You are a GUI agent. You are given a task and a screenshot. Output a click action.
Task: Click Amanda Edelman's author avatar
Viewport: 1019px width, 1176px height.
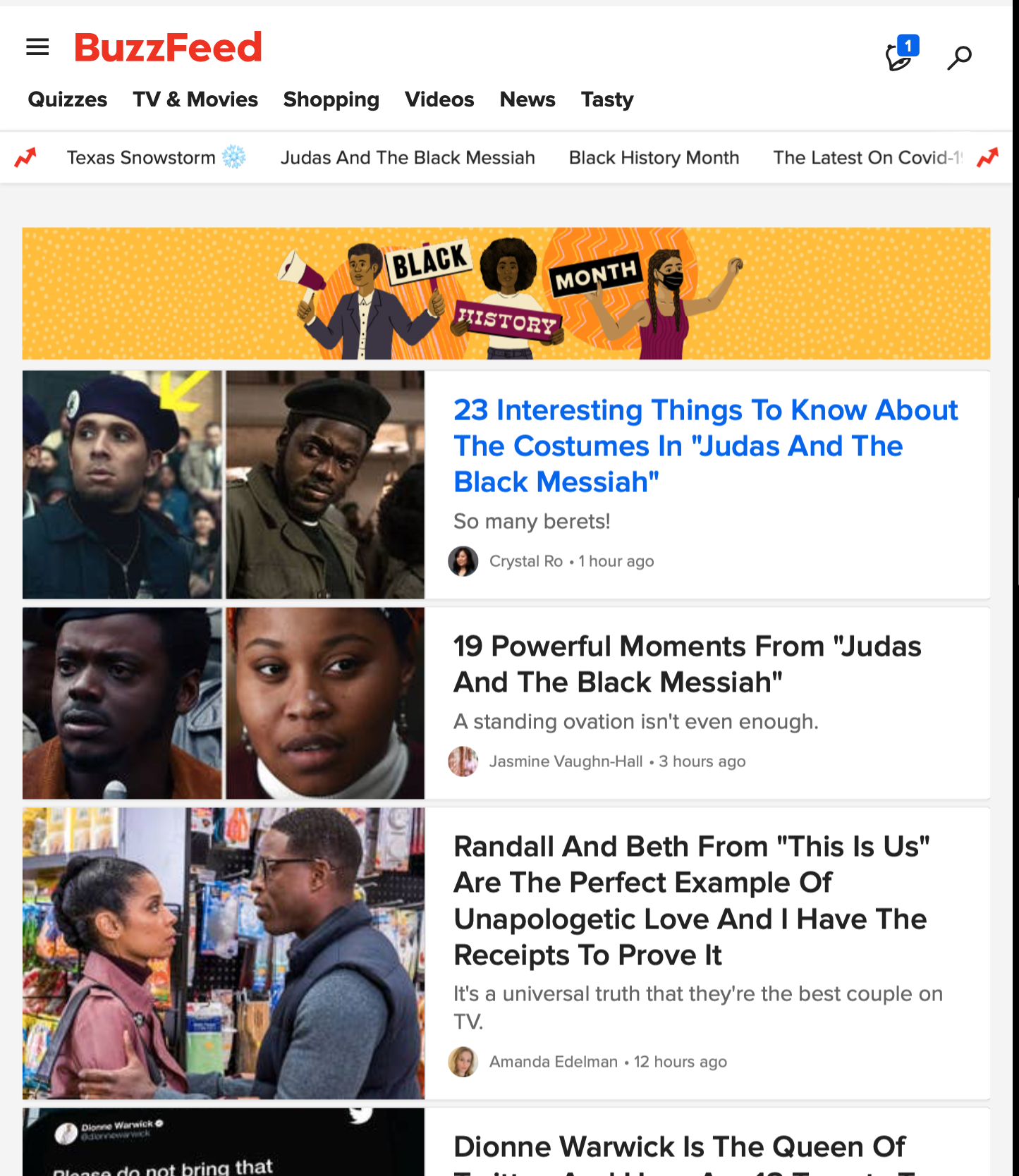tap(463, 1062)
